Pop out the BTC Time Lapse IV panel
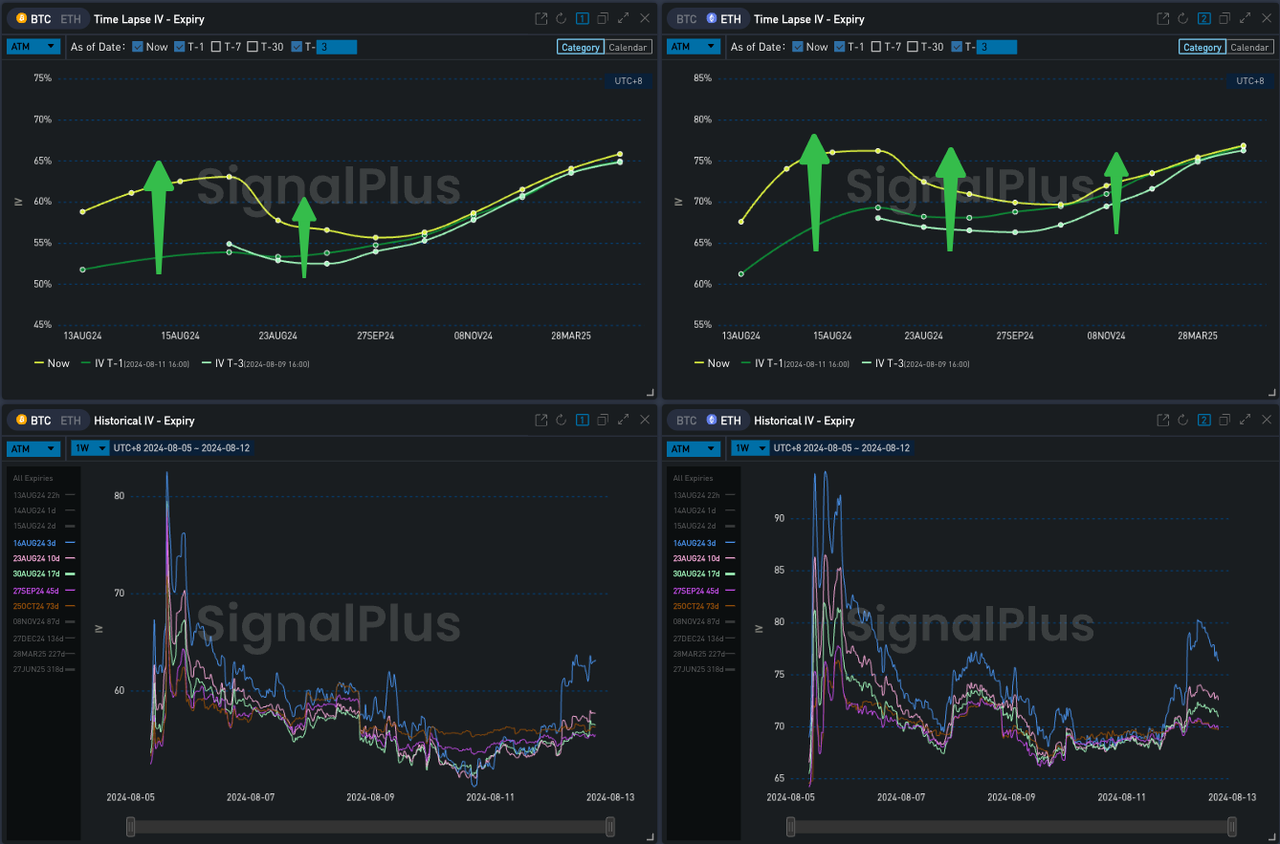The height and width of the screenshot is (844, 1280). 541,19
